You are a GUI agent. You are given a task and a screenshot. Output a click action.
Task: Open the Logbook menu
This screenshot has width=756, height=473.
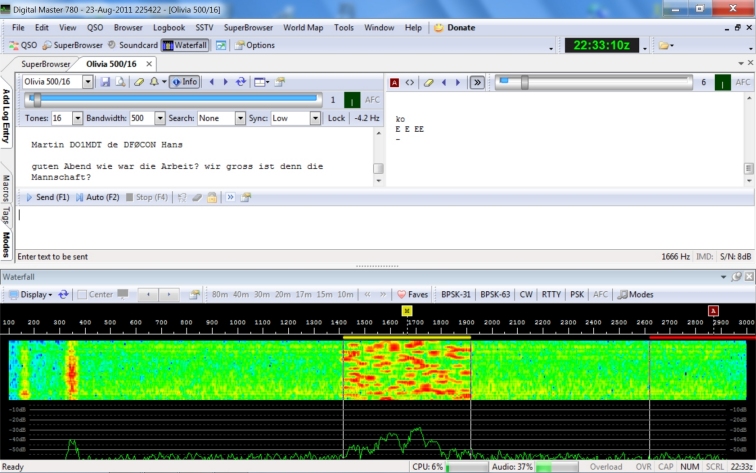(x=169, y=28)
